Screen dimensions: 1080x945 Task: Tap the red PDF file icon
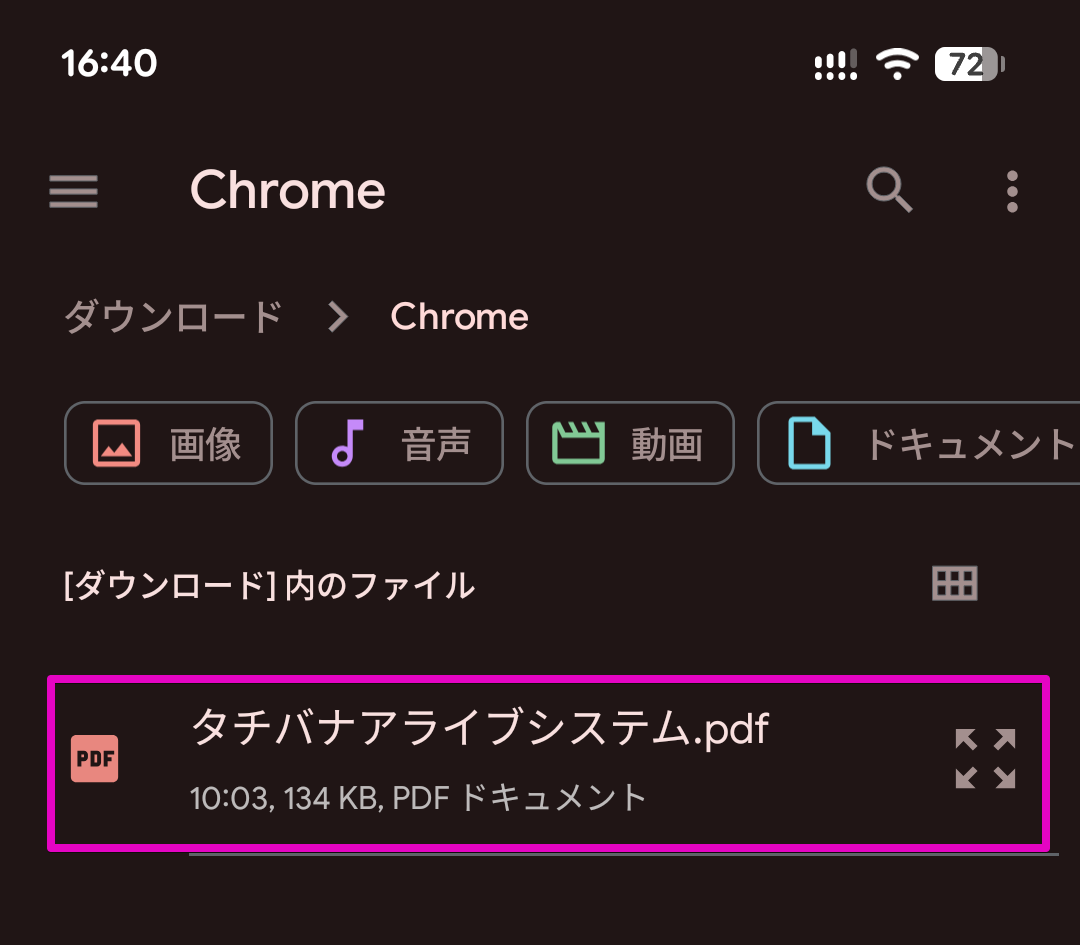click(x=94, y=758)
